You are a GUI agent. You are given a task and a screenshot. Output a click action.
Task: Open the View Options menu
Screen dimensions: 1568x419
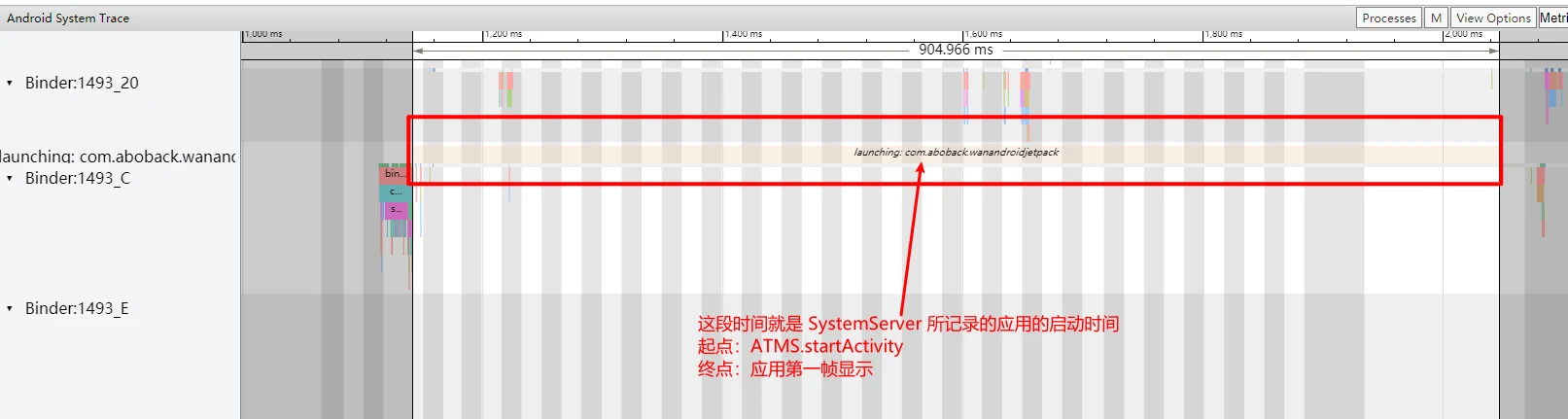pos(1492,17)
